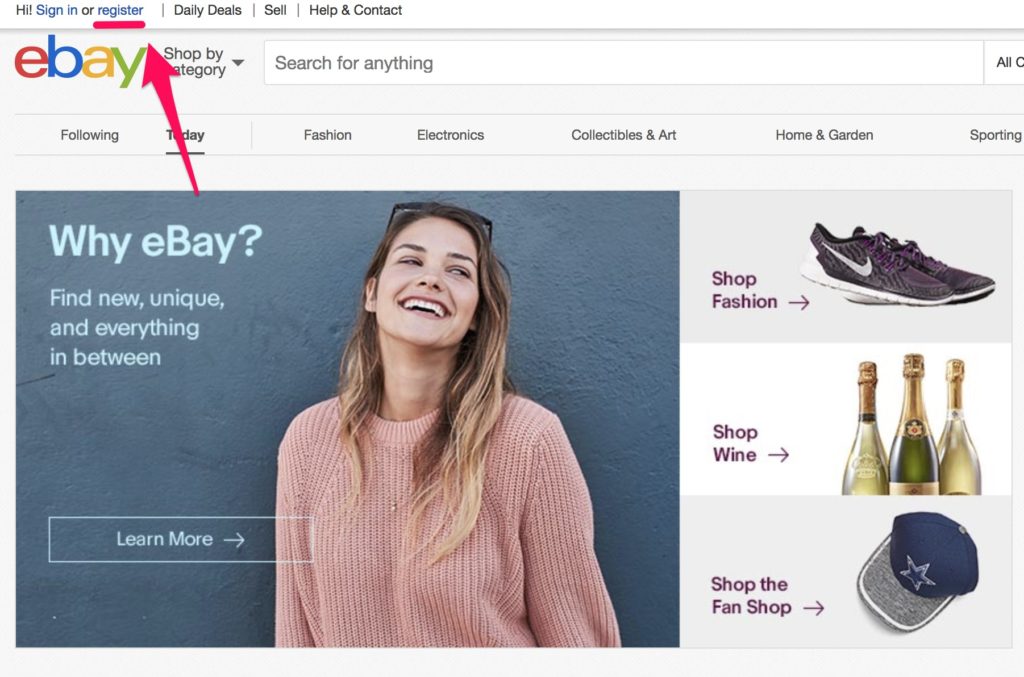Screen dimensions: 1024x677
Task: Select the Today tab
Action: (x=185, y=135)
